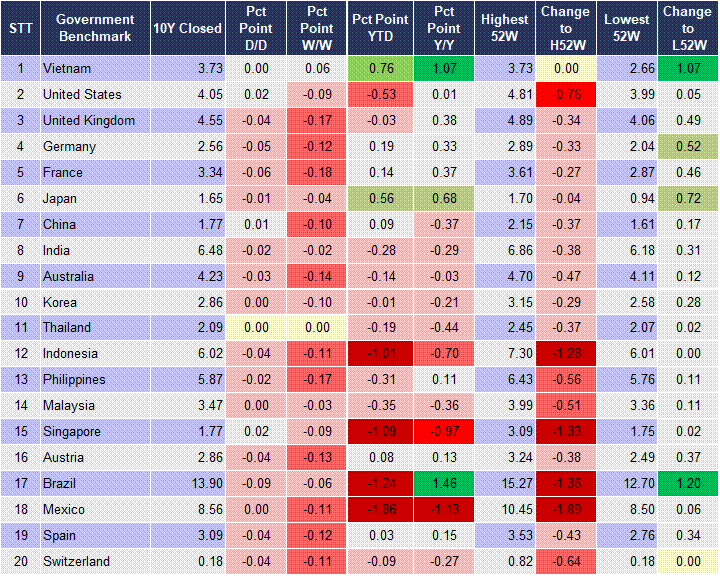This screenshot has width=720, height=576.
Task: Click the STT column header
Action: [20, 28]
